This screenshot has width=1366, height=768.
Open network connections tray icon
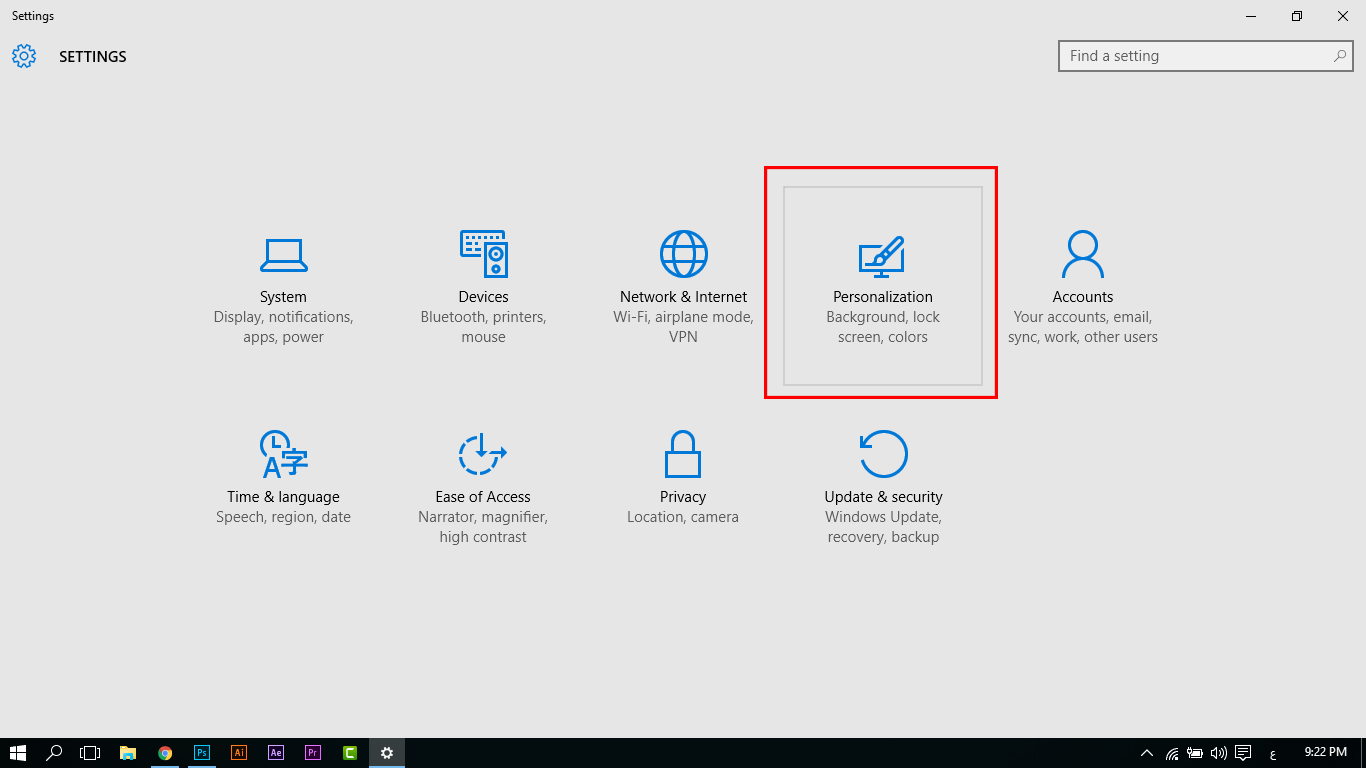click(1172, 753)
